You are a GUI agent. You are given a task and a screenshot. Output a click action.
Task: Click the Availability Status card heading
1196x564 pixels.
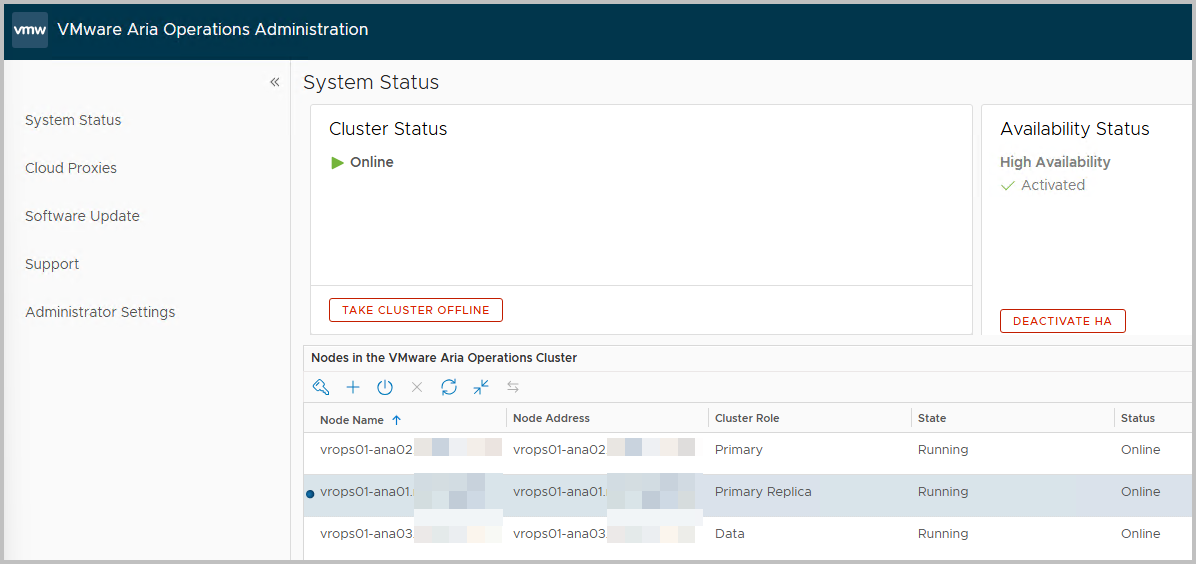point(1075,129)
